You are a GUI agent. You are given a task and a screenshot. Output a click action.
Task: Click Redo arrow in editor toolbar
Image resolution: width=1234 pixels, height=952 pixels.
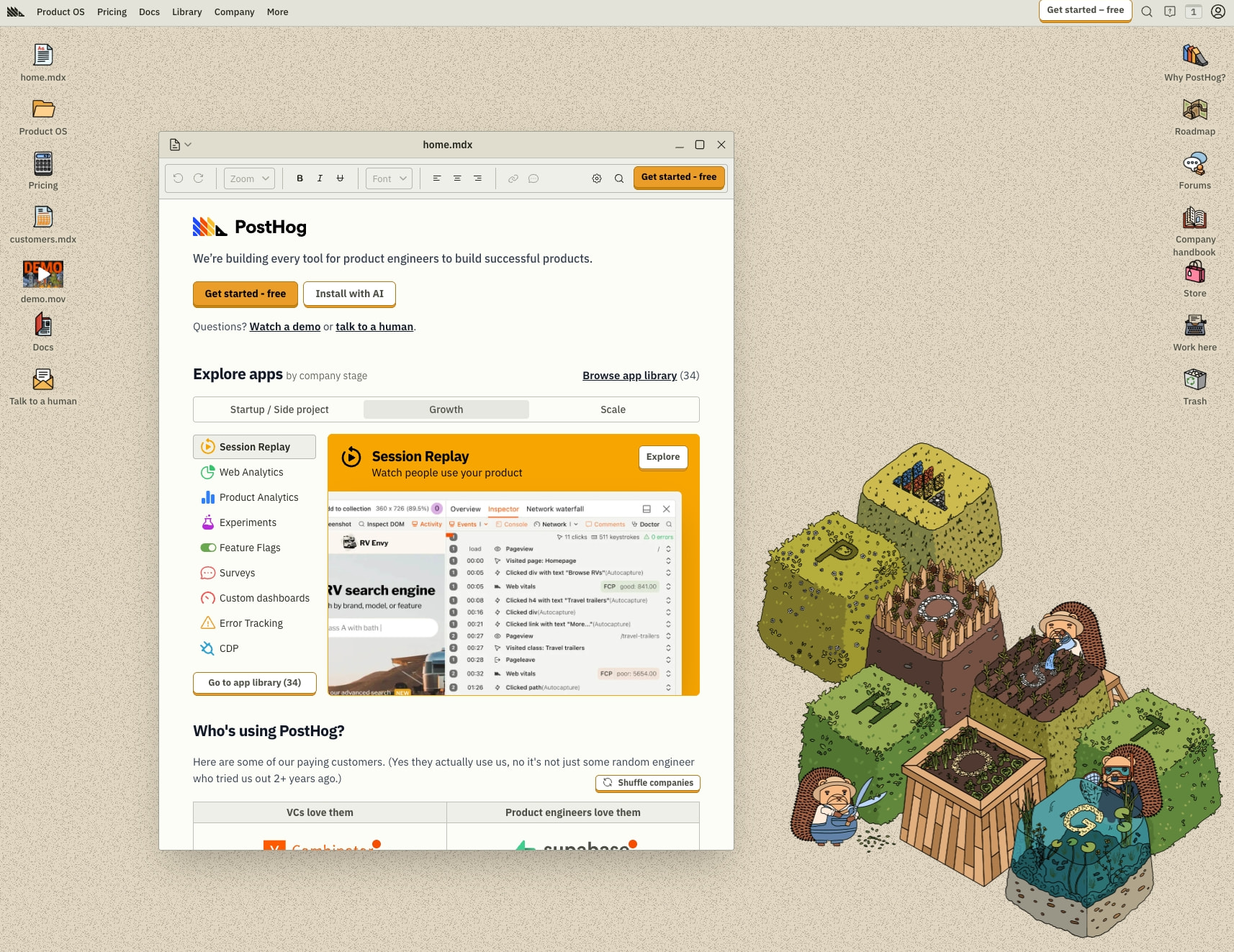click(199, 178)
